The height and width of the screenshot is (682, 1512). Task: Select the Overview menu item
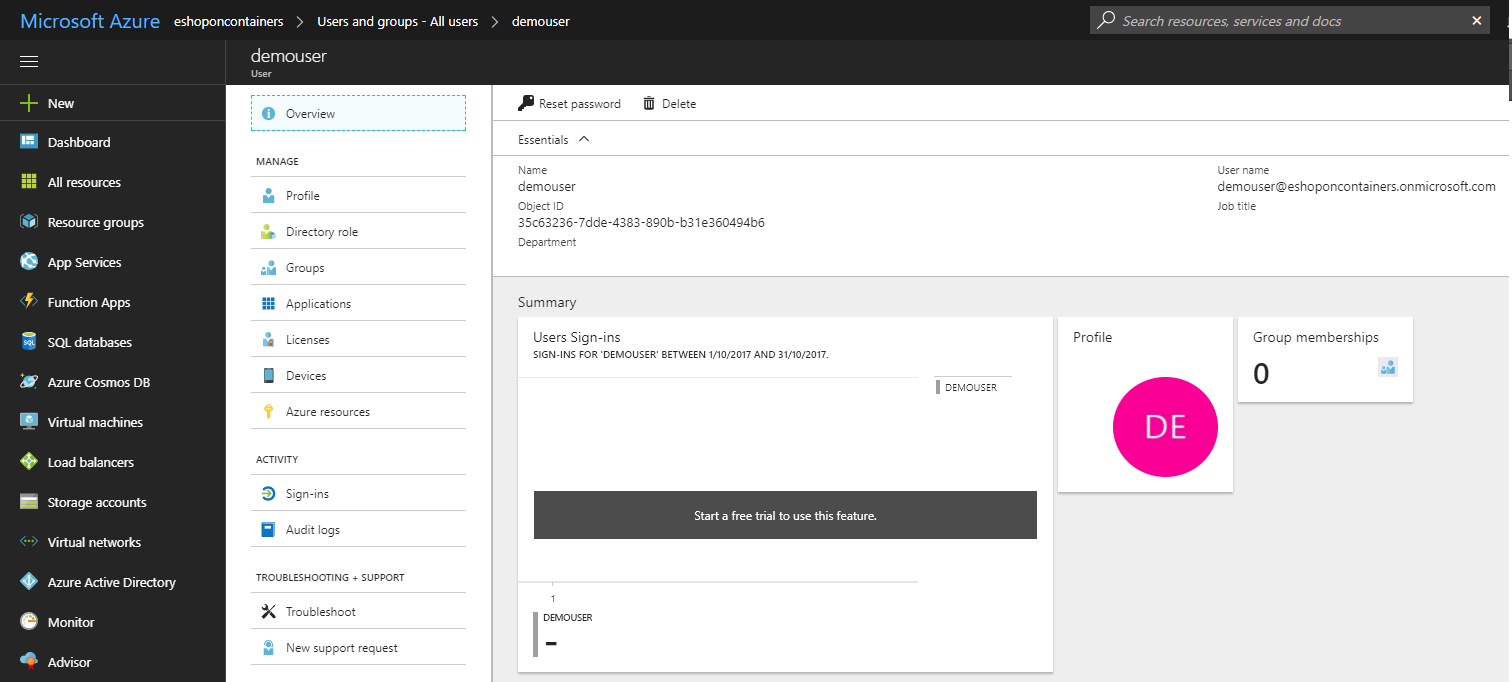click(x=358, y=113)
